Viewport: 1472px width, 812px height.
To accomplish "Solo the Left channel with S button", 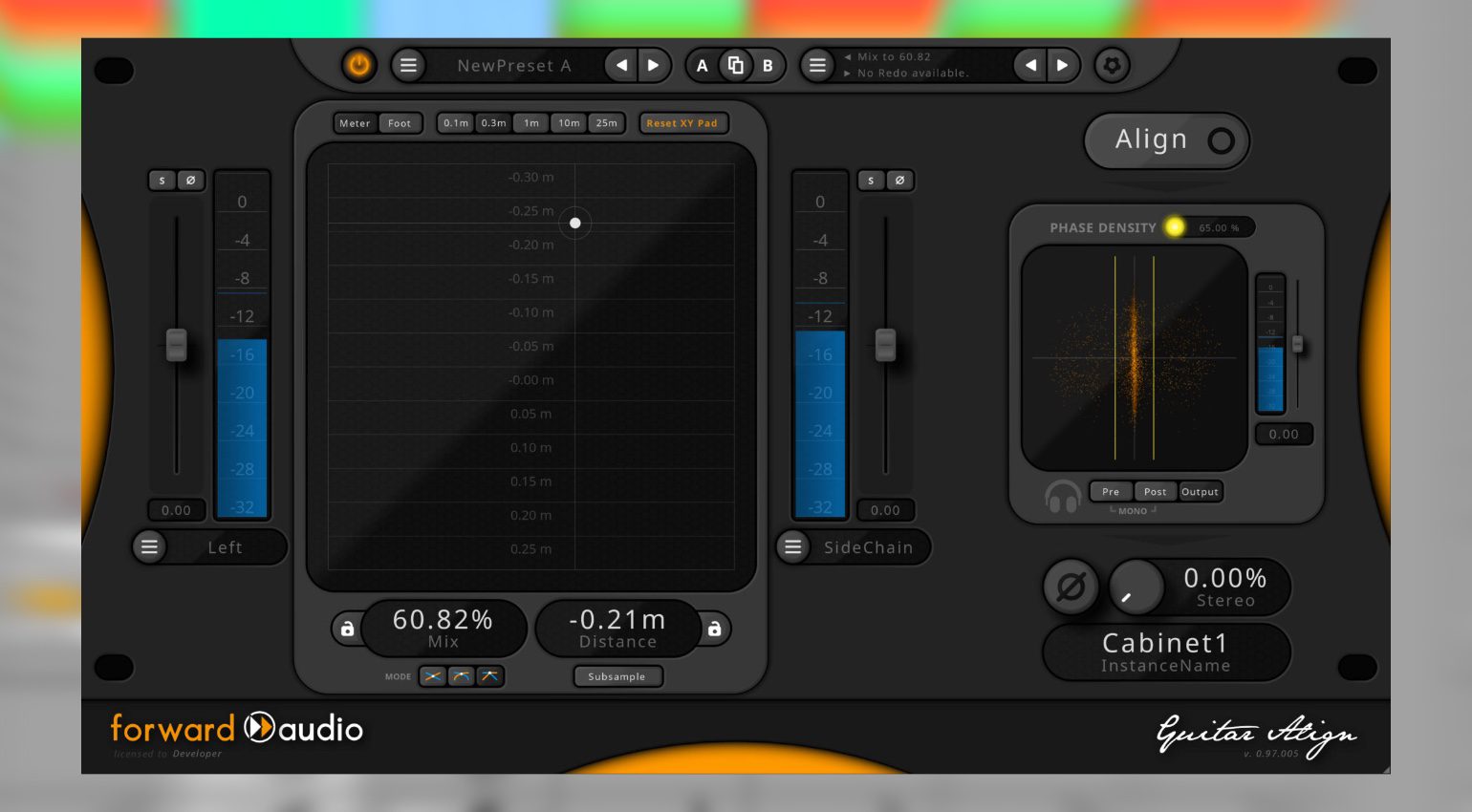I will coord(162,180).
